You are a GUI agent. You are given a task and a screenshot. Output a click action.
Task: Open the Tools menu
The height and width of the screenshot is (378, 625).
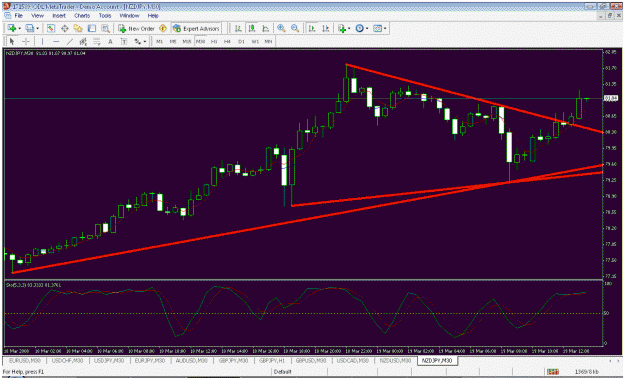tap(105, 16)
